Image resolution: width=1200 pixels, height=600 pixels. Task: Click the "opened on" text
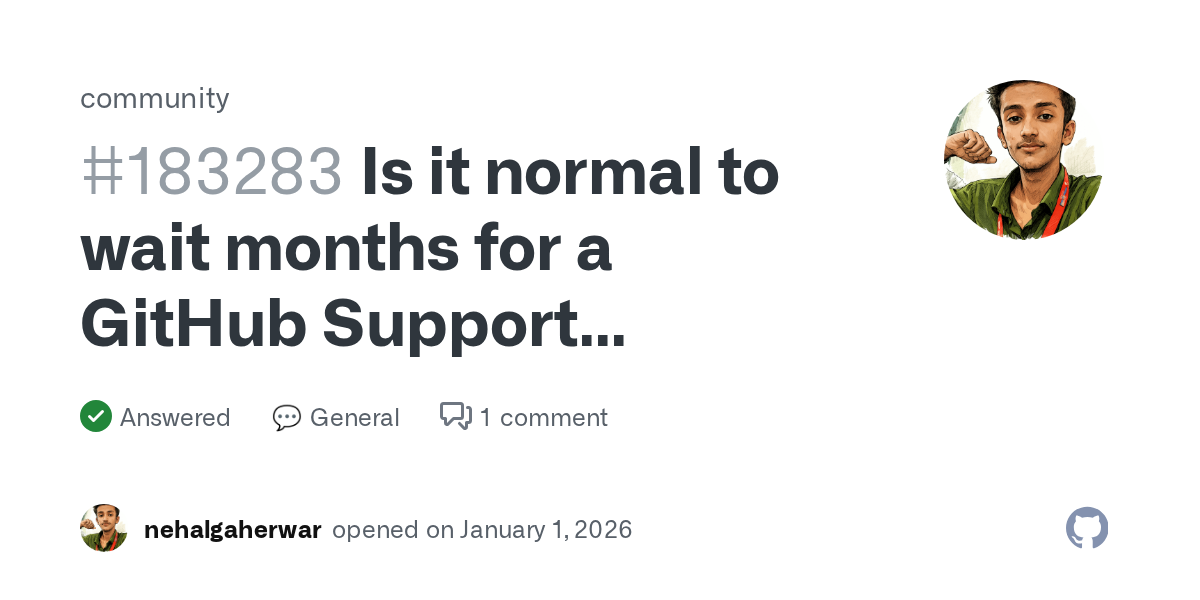click(x=392, y=529)
